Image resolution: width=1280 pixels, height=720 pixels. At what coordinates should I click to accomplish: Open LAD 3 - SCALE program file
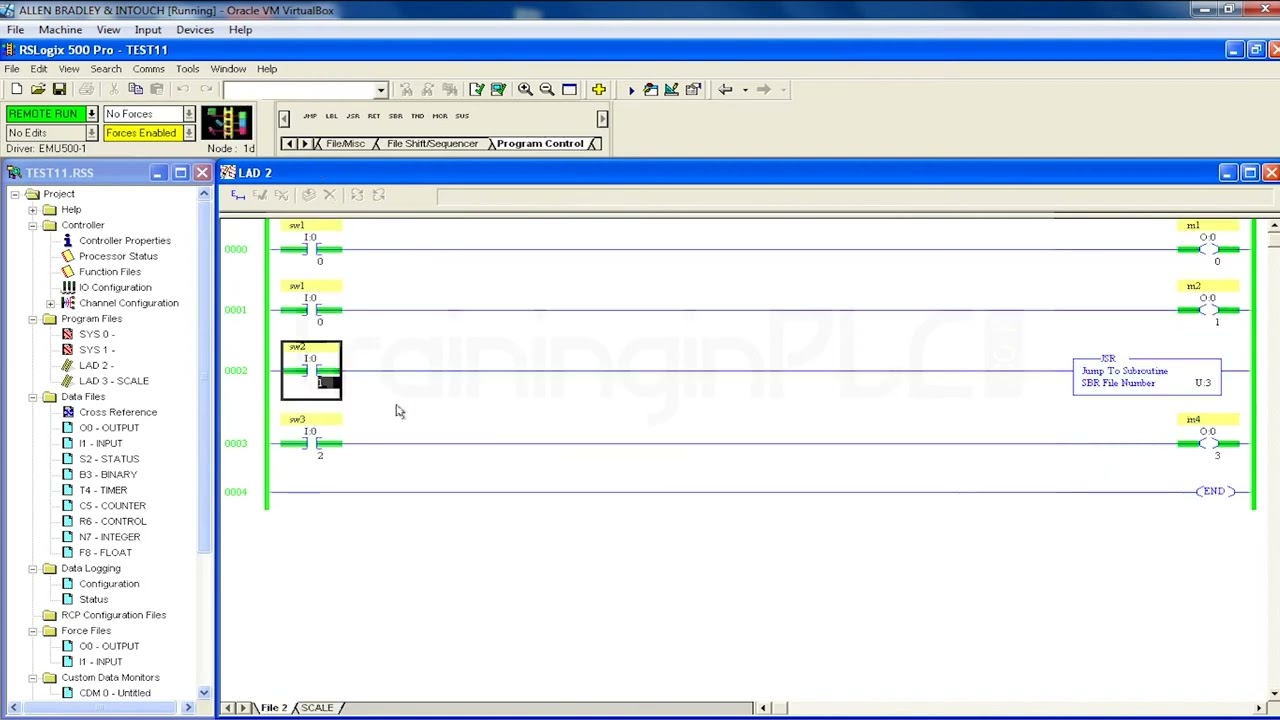113,381
